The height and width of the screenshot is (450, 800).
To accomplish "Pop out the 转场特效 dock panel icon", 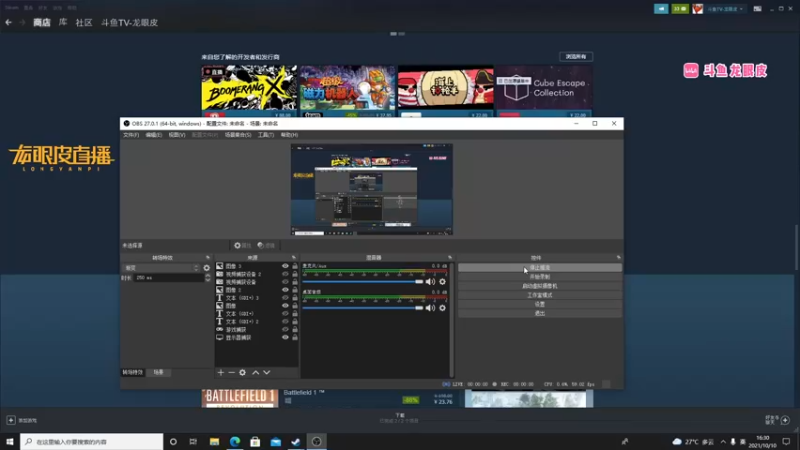I will pos(208,258).
